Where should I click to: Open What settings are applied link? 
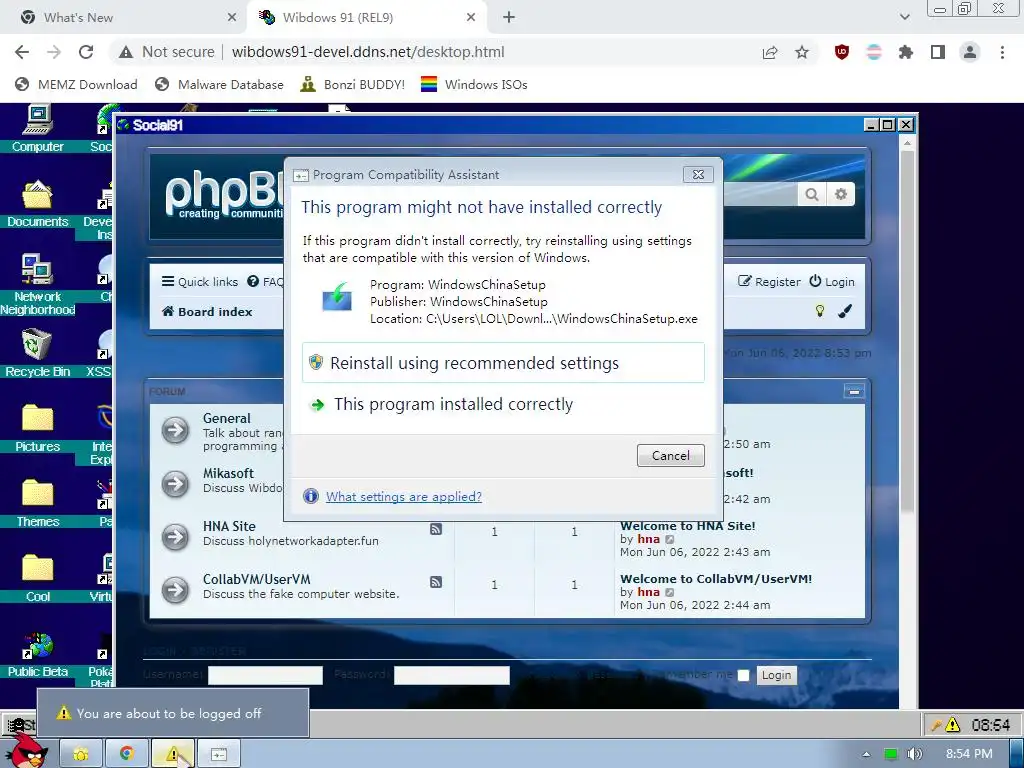pyautogui.click(x=404, y=496)
